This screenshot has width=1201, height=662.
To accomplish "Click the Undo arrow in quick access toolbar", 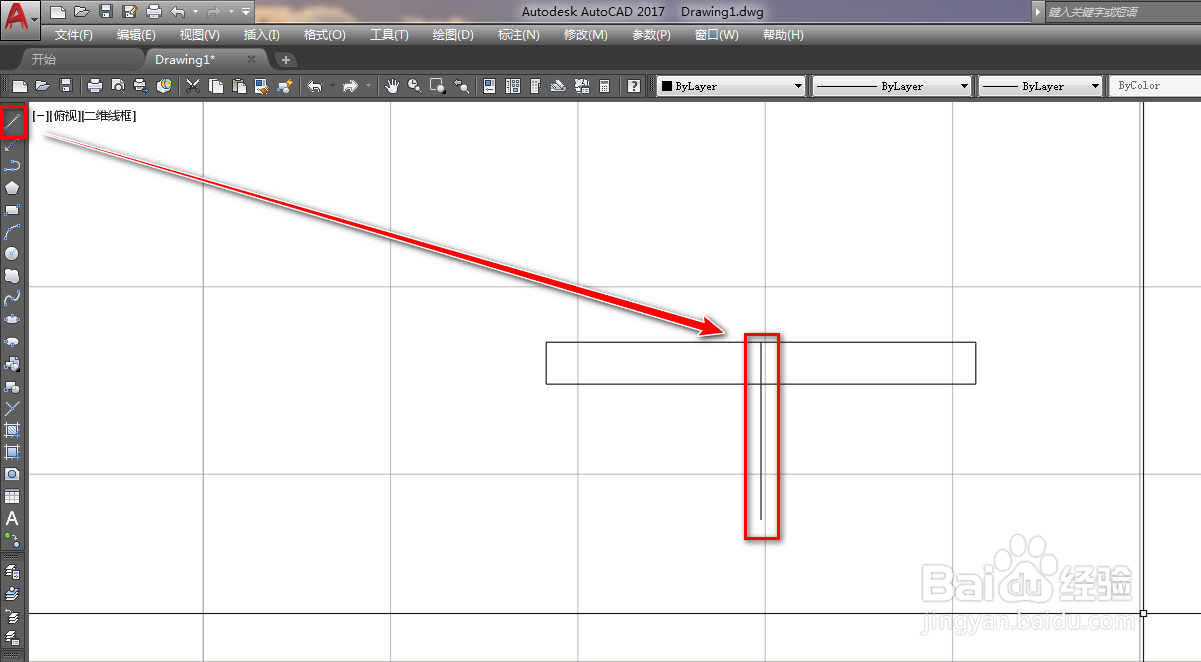I will click(178, 12).
